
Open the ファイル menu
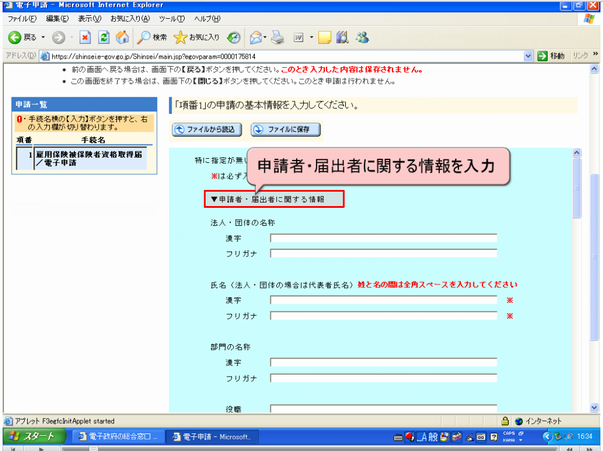[22, 18]
